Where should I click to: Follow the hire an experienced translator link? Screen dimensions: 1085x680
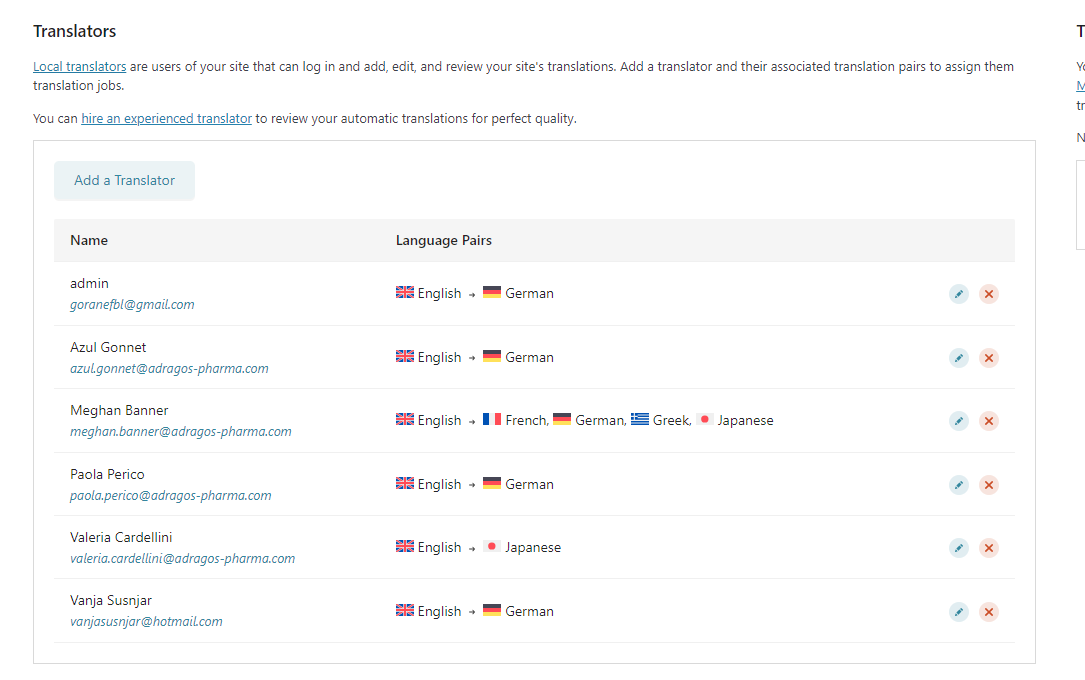pos(166,118)
